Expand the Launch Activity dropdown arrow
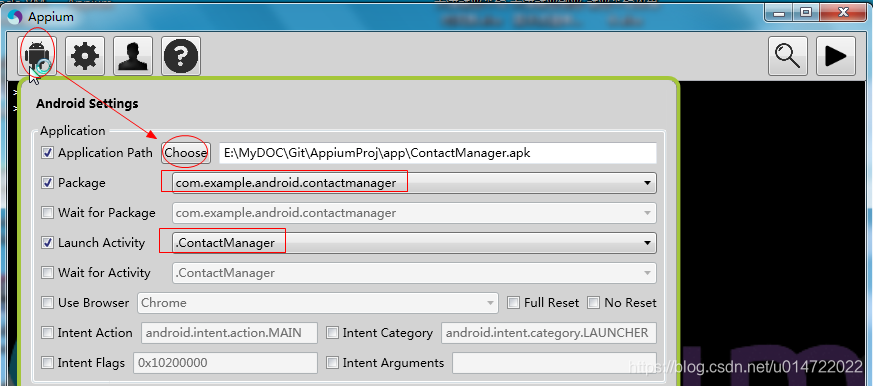The width and height of the screenshot is (873, 386). coord(647,243)
